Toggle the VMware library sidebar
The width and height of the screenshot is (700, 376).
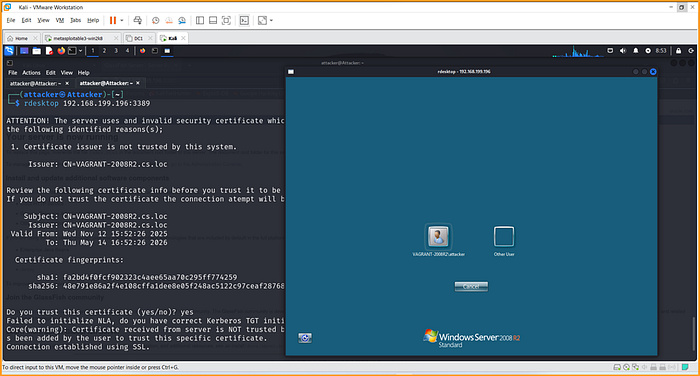(200, 21)
